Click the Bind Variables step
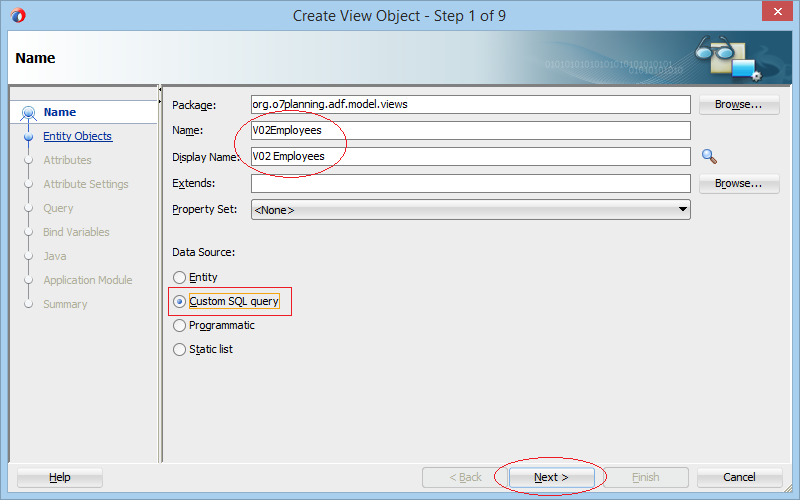 click(76, 232)
